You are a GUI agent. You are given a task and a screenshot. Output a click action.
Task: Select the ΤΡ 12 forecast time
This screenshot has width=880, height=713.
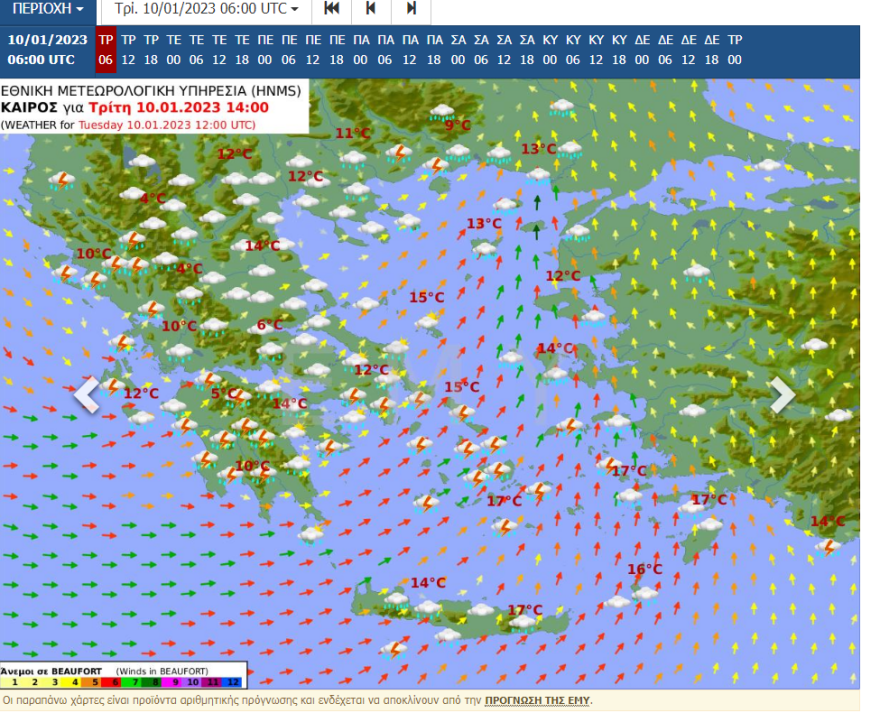pos(128,50)
